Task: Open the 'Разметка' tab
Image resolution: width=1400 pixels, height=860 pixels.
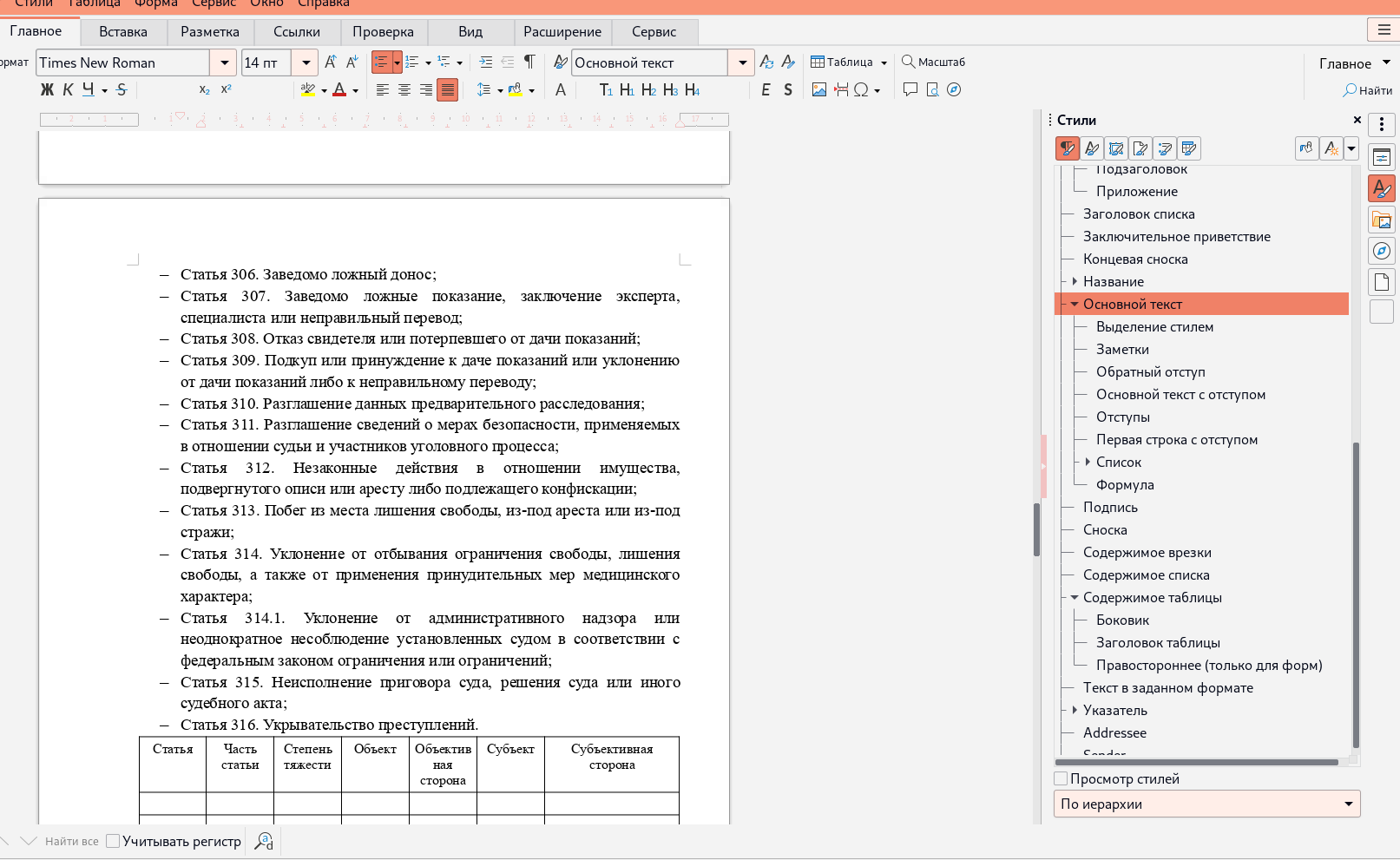Action: click(x=210, y=32)
